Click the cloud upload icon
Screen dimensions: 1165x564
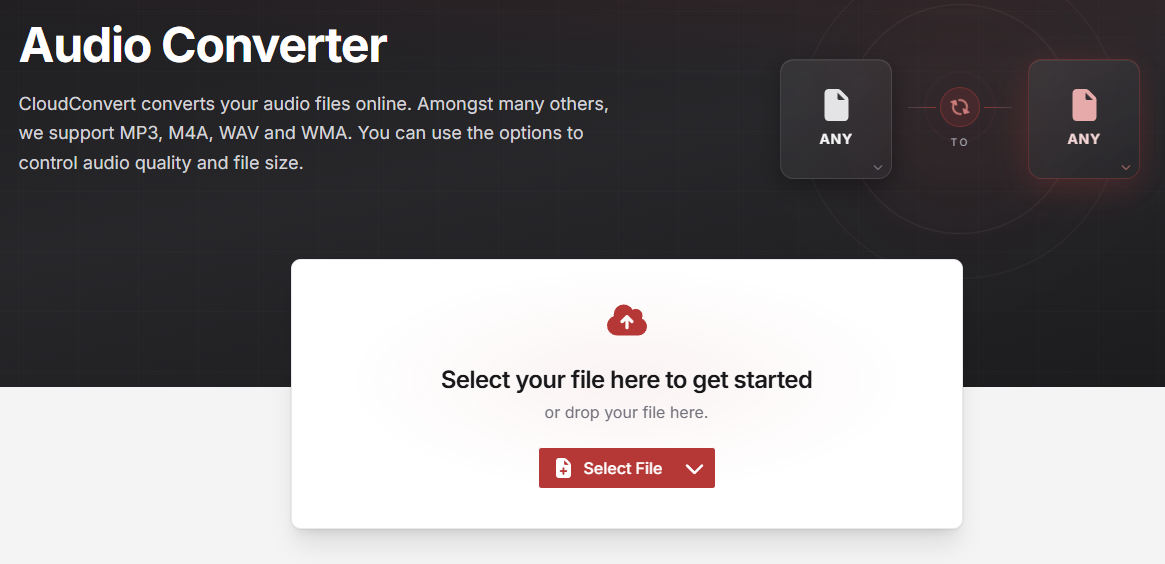coord(626,320)
